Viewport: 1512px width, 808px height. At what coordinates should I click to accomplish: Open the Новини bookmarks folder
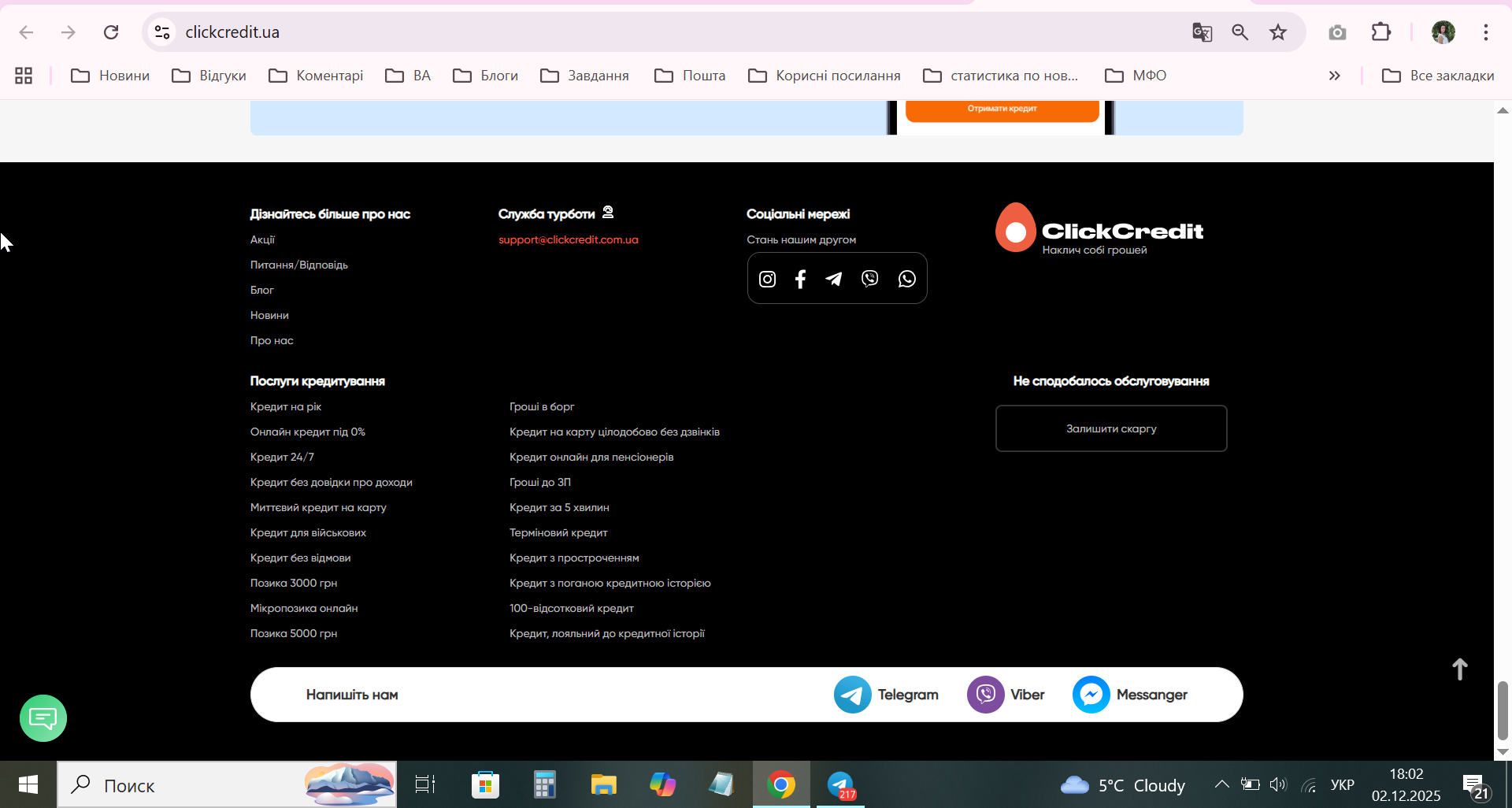pyautogui.click(x=110, y=76)
